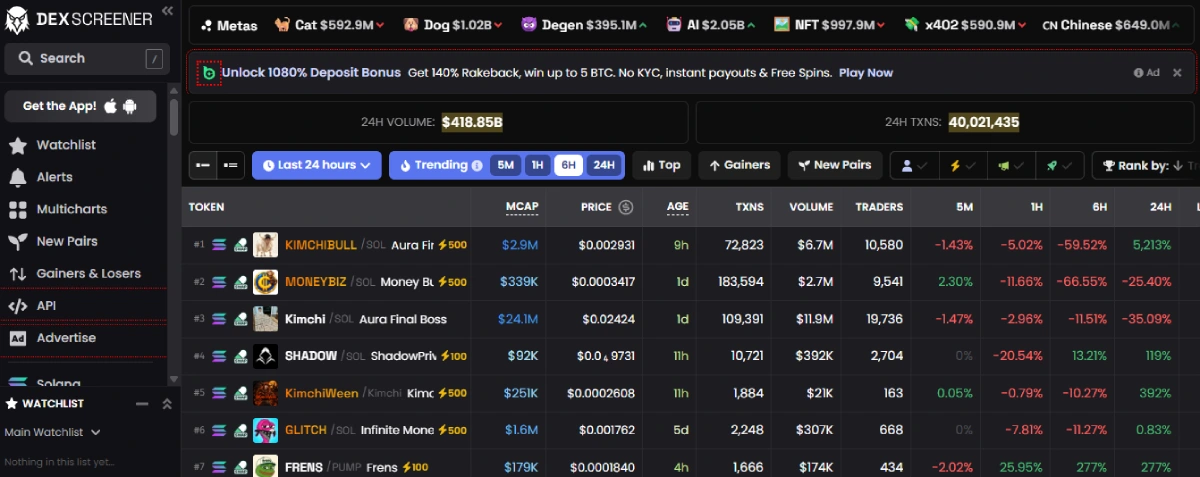
Task: Click the Multicharts grid icon
Action: pyautogui.click(x=17, y=210)
